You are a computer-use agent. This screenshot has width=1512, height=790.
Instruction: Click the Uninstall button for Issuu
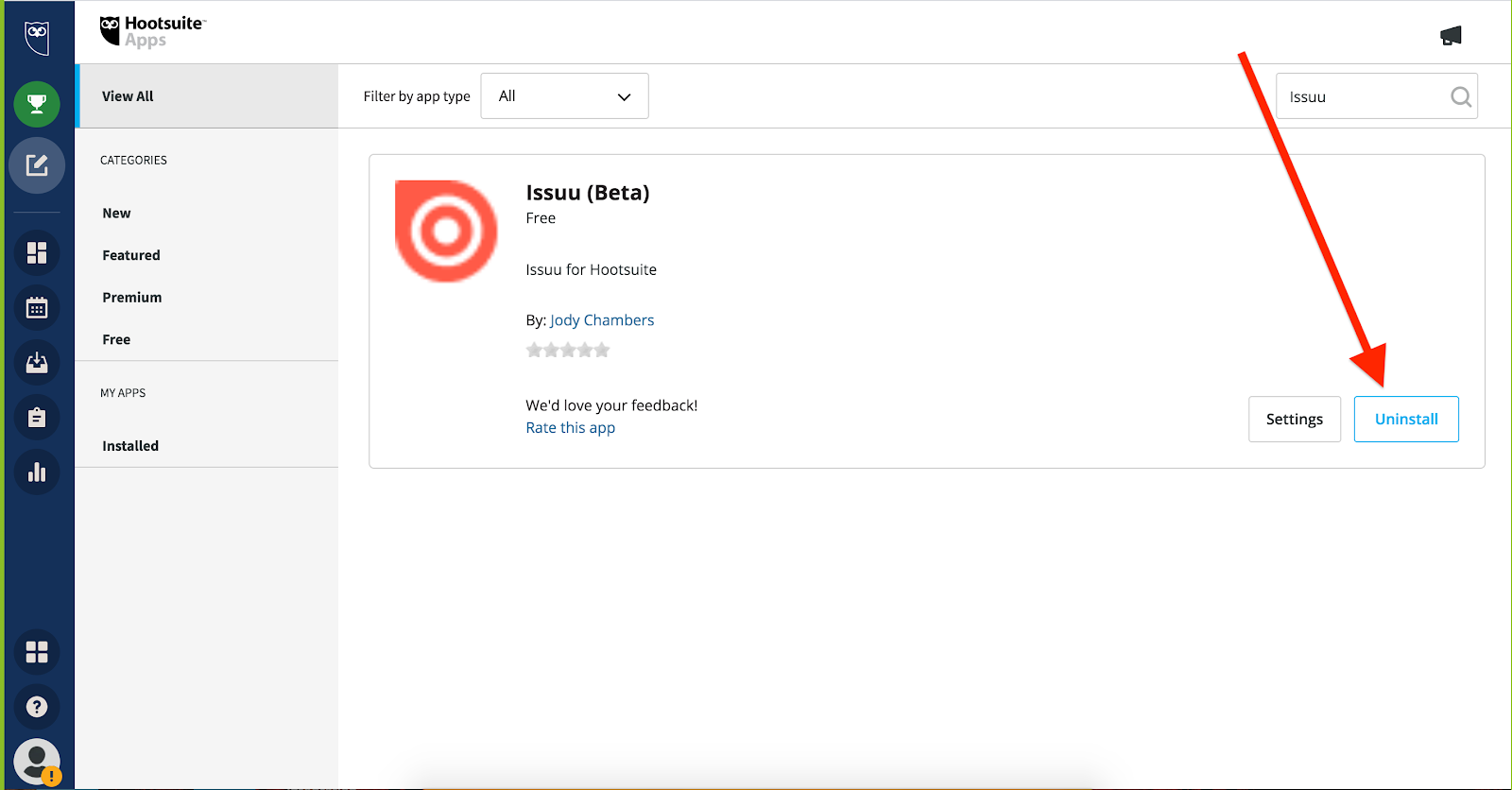[1406, 420]
